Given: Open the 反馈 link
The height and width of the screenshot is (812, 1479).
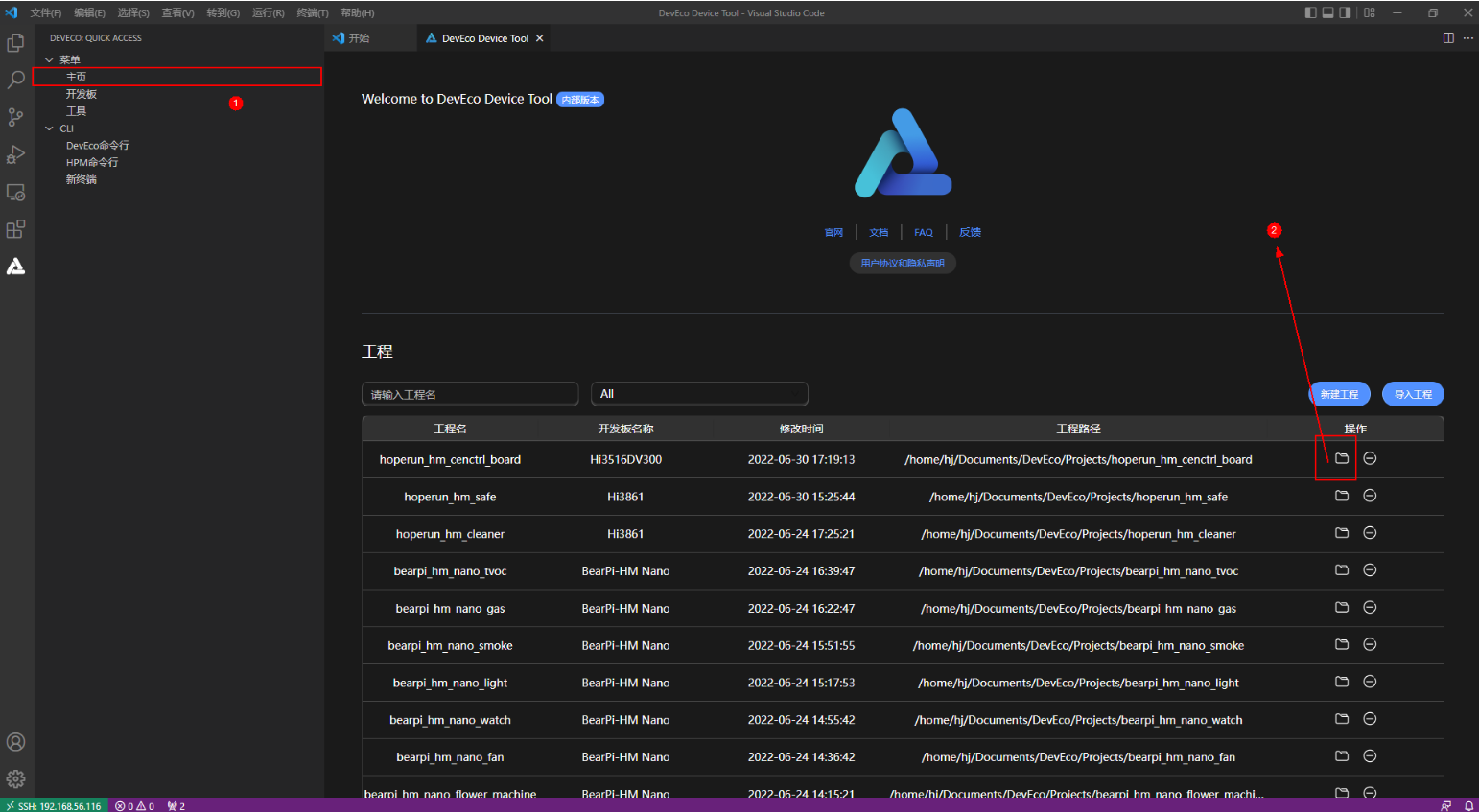Looking at the screenshot, I should pyautogui.click(x=970, y=232).
